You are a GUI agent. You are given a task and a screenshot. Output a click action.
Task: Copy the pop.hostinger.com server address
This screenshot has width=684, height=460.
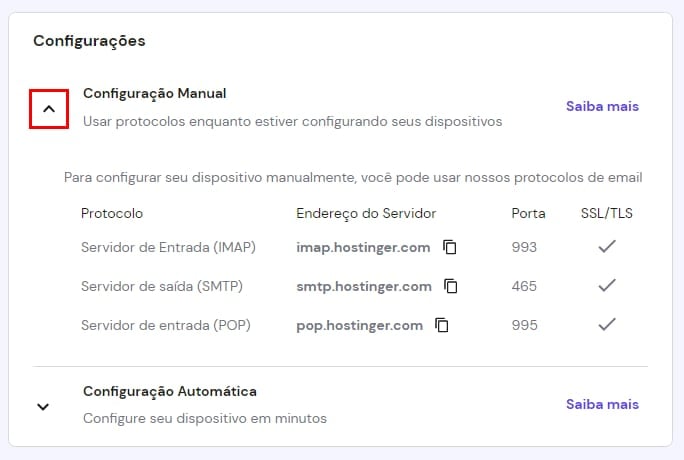(442, 325)
